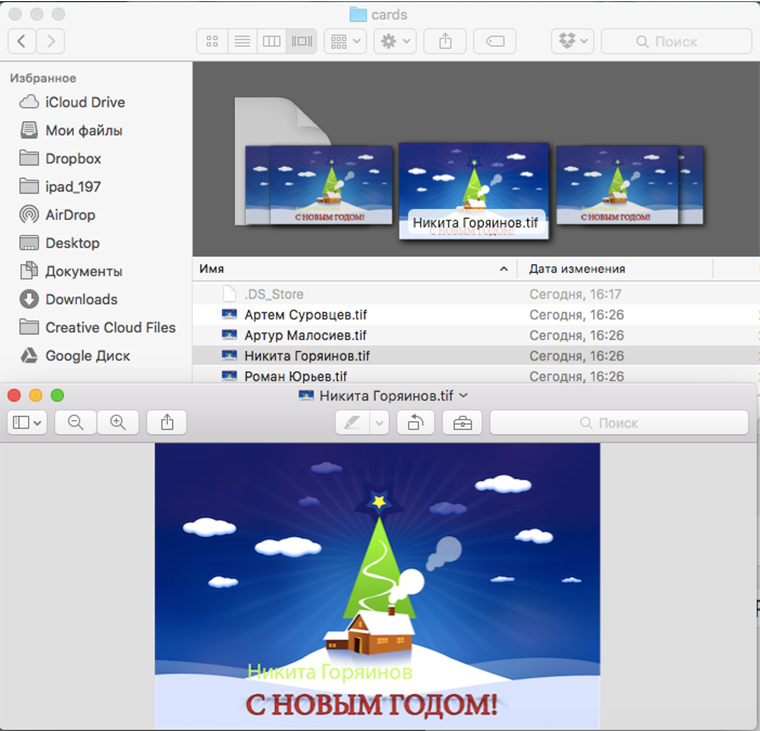Viewport: 760px width, 731px height.
Task: Click the Downloads arrow icon
Action: coord(29,299)
